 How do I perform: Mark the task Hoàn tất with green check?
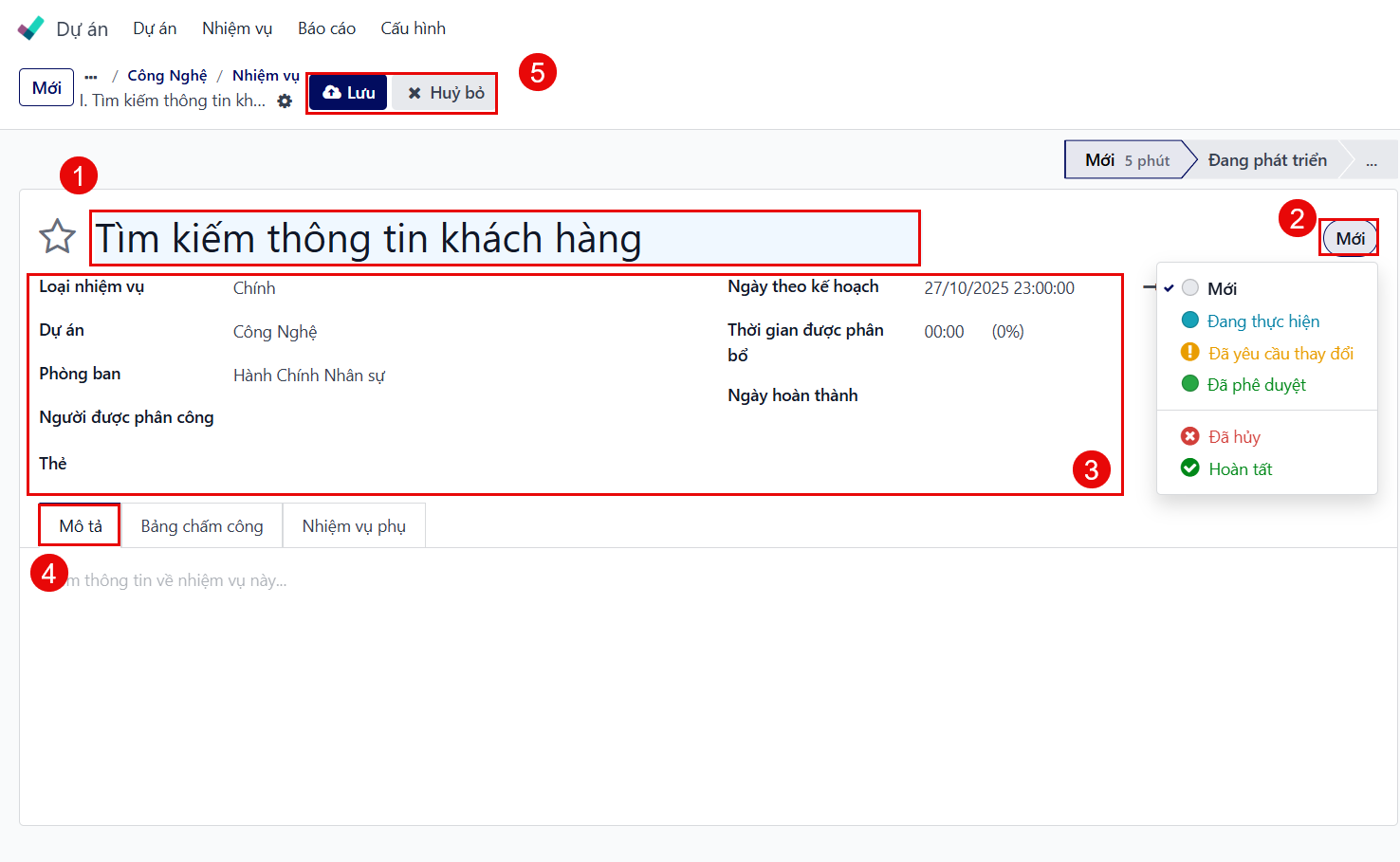1189,468
